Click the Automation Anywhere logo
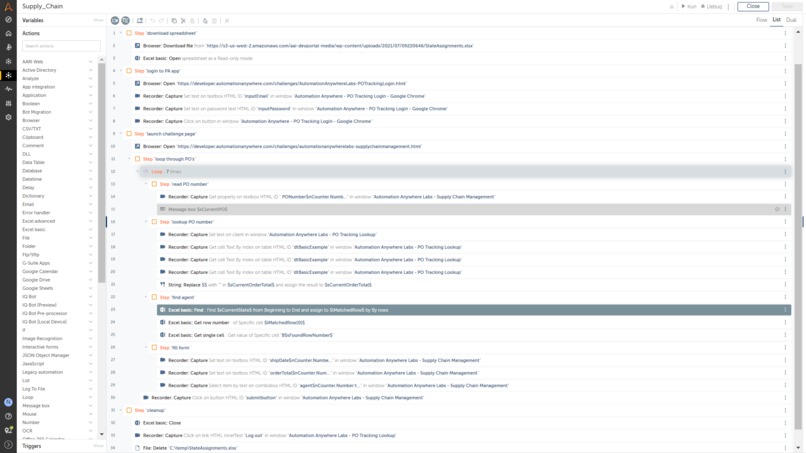Viewport: 806px width, 453px height. click(x=8, y=7)
